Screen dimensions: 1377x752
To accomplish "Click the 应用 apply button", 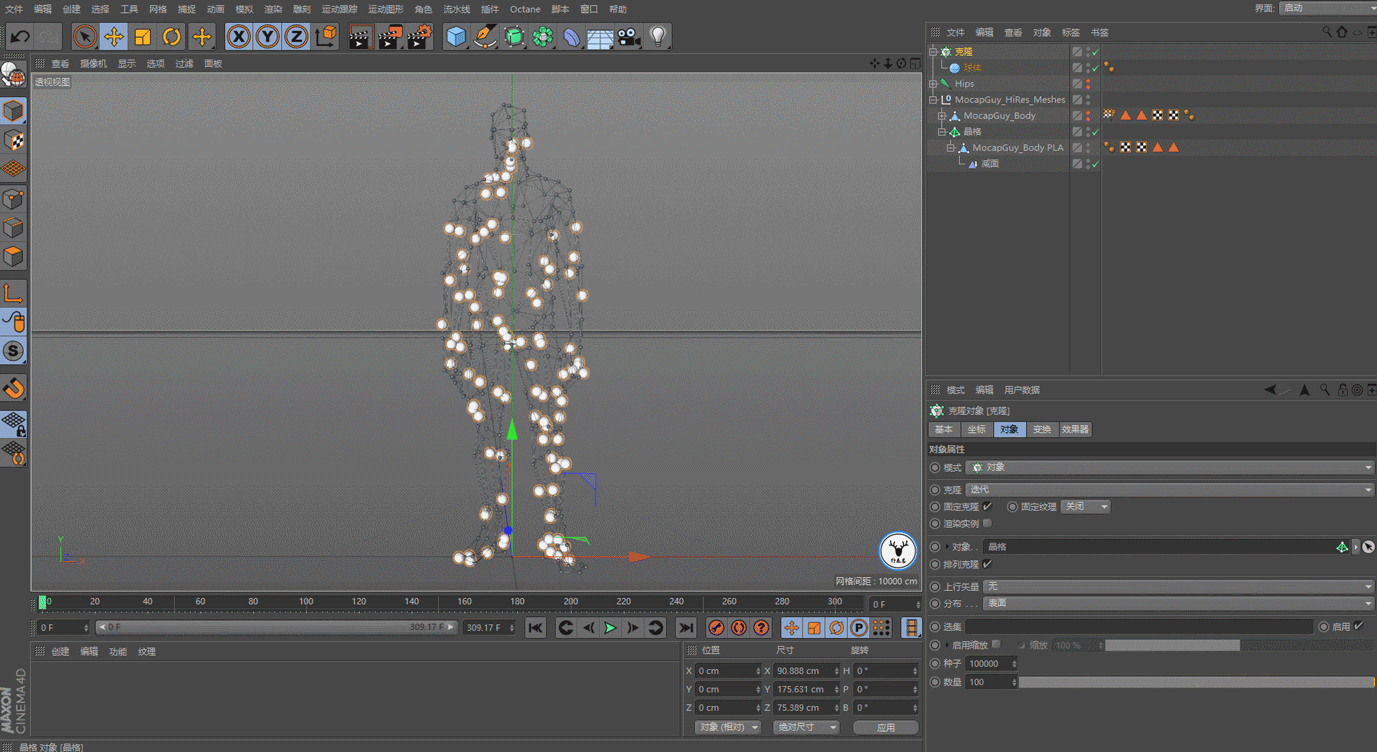I will 886,727.
